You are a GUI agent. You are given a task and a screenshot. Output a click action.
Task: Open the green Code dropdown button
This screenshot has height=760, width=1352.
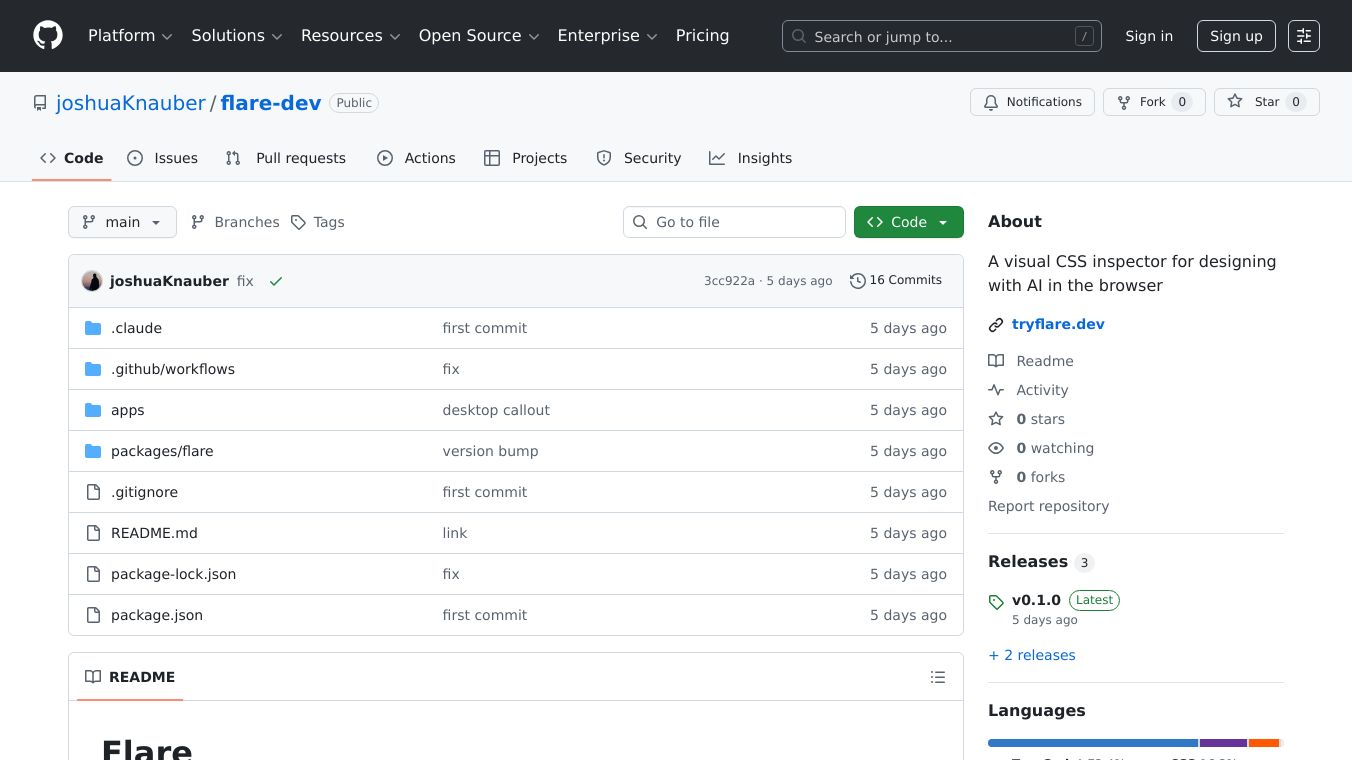pyautogui.click(x=908, y=222)
